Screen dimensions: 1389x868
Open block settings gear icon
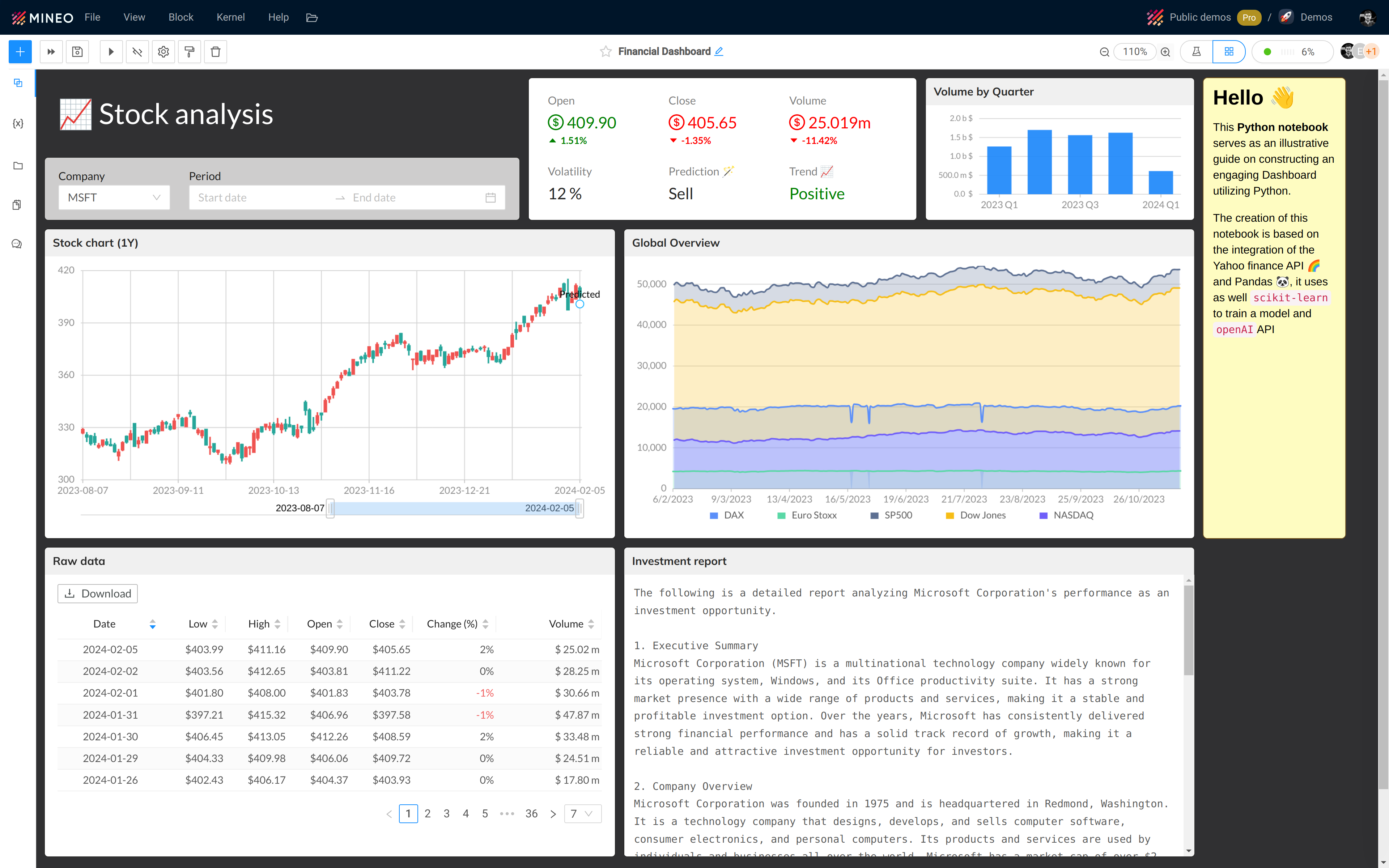coord(163,52)
